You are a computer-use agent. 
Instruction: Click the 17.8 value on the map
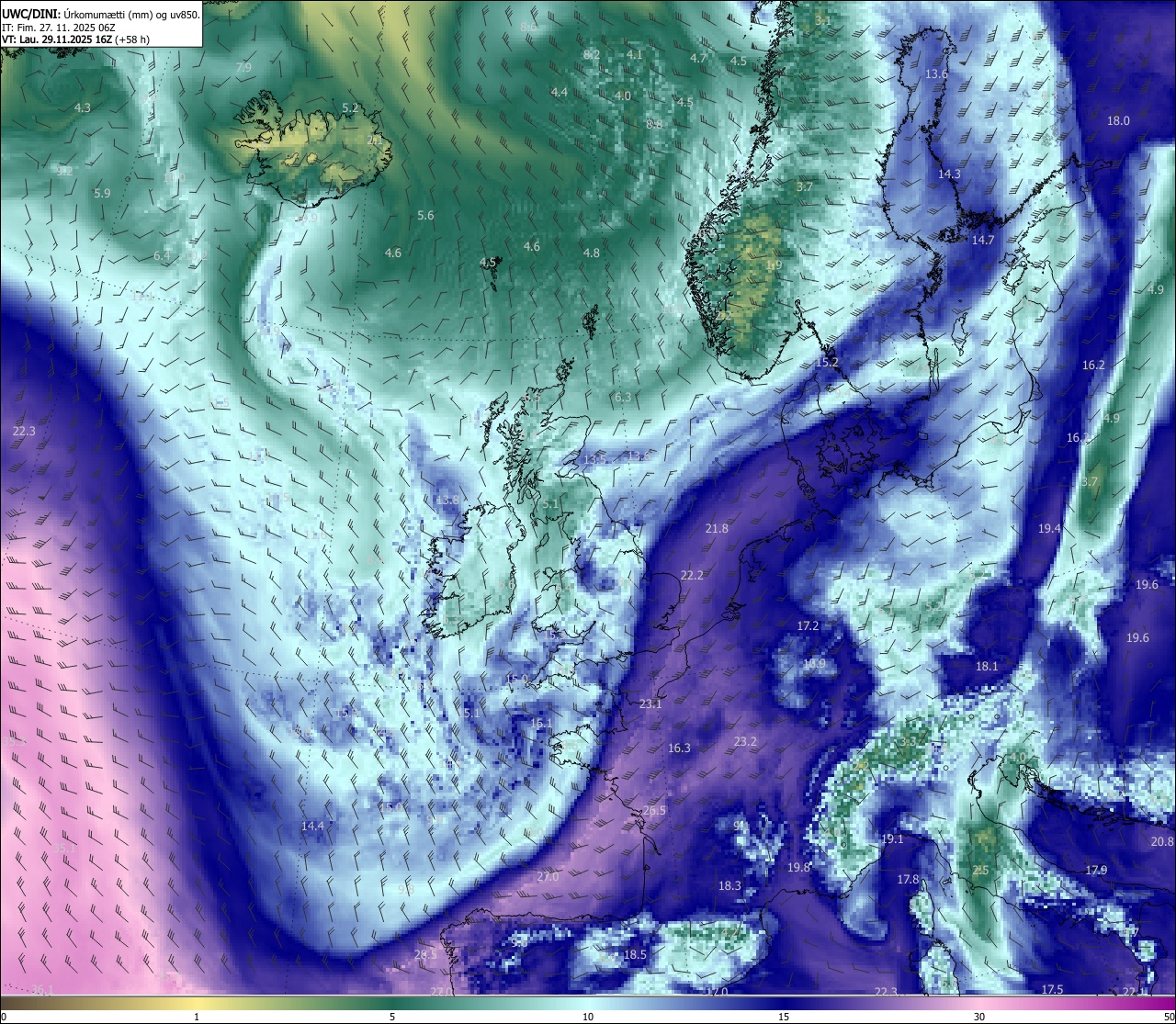click(908, 880)
